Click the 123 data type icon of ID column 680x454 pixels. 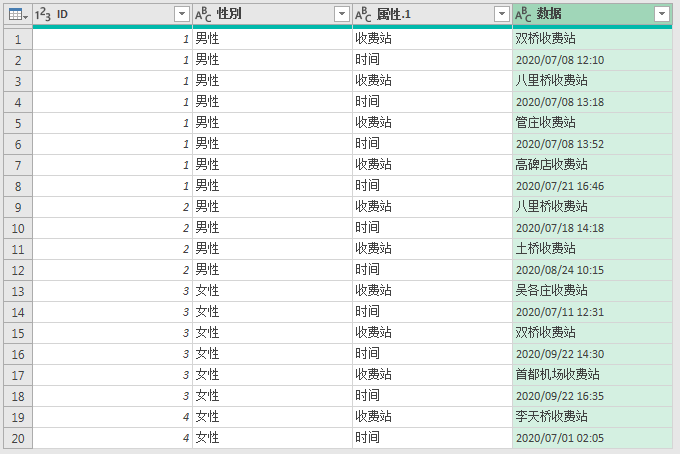42,15
